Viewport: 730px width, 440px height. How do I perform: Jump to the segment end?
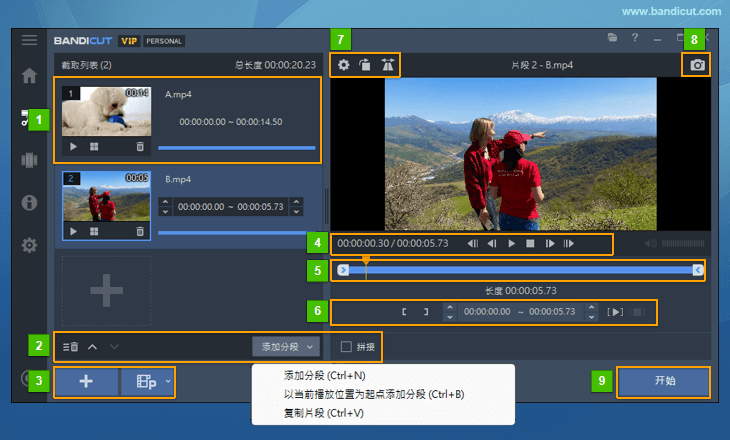tap(568, 244)
